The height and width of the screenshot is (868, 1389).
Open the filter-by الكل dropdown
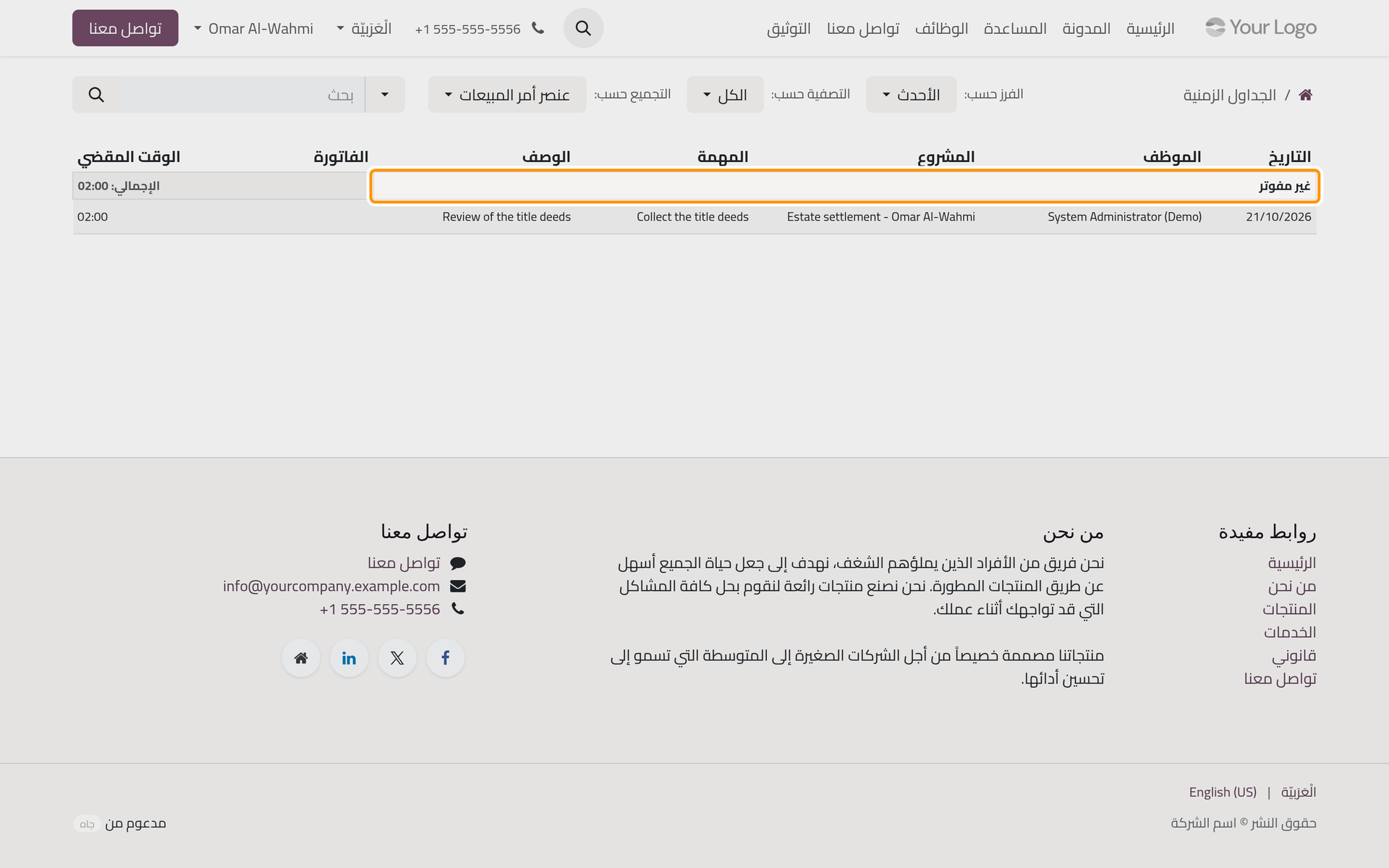point(725,95)
